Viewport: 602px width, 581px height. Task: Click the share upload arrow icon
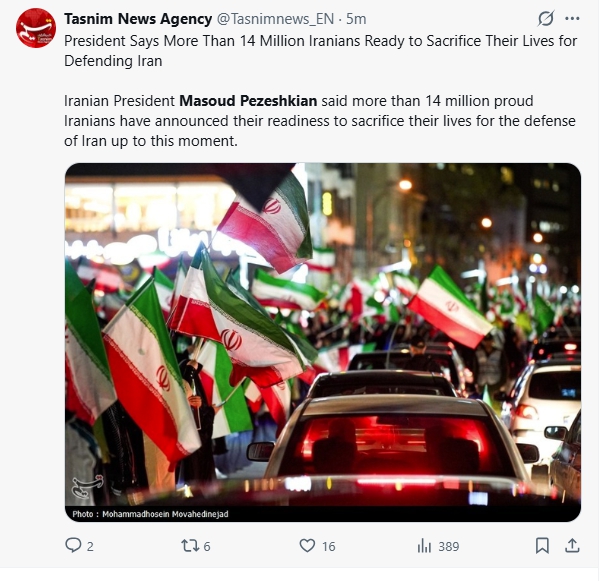coord(572,545)
